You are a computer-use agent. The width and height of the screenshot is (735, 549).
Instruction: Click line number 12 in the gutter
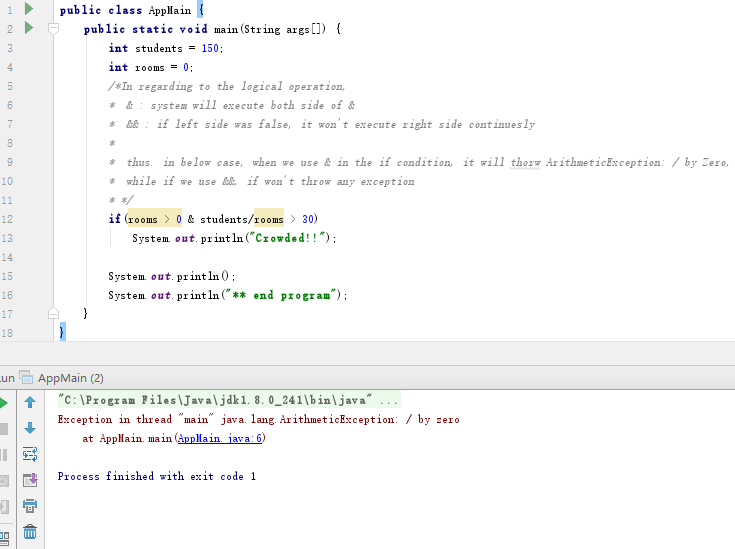[8, 219]
